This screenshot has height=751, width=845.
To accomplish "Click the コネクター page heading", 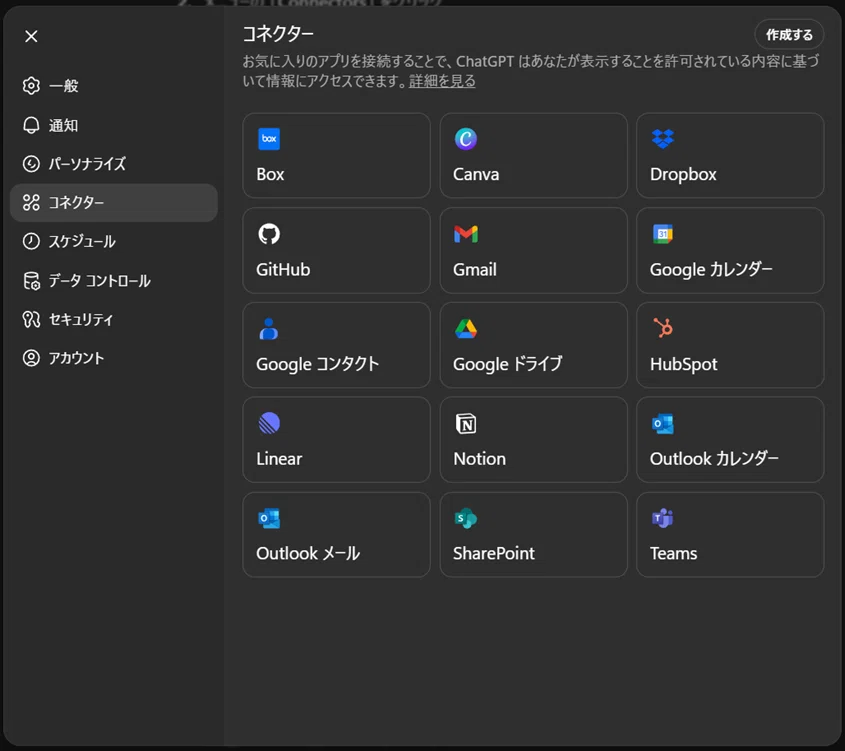I will [x=278, y=34].
